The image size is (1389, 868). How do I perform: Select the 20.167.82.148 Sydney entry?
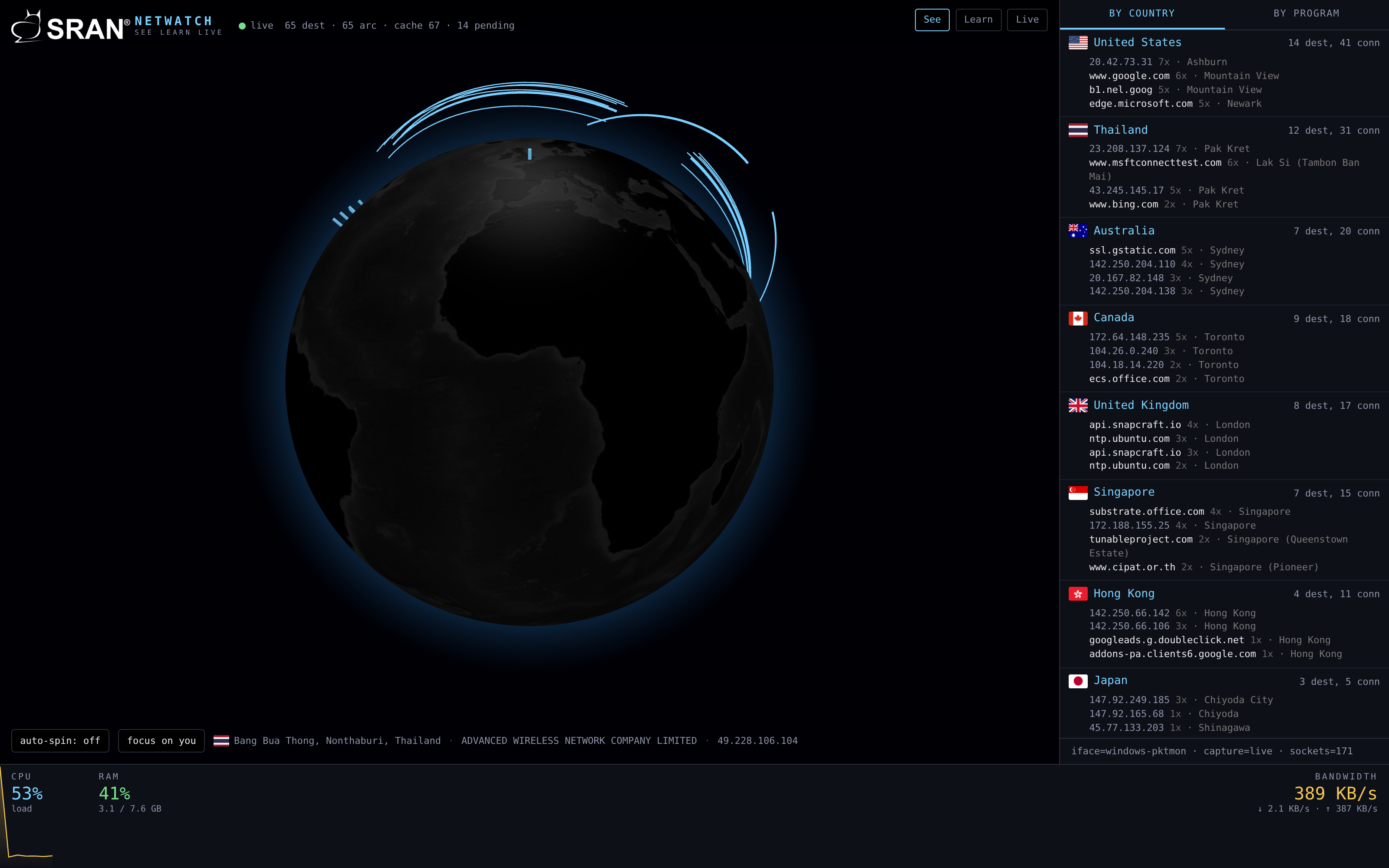pyautogui.click(x=1161, y=278)
